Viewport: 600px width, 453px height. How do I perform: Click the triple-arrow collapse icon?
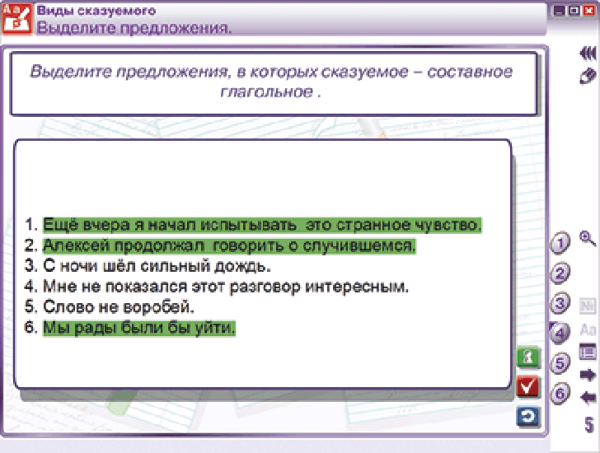click(x=588, y=53)
